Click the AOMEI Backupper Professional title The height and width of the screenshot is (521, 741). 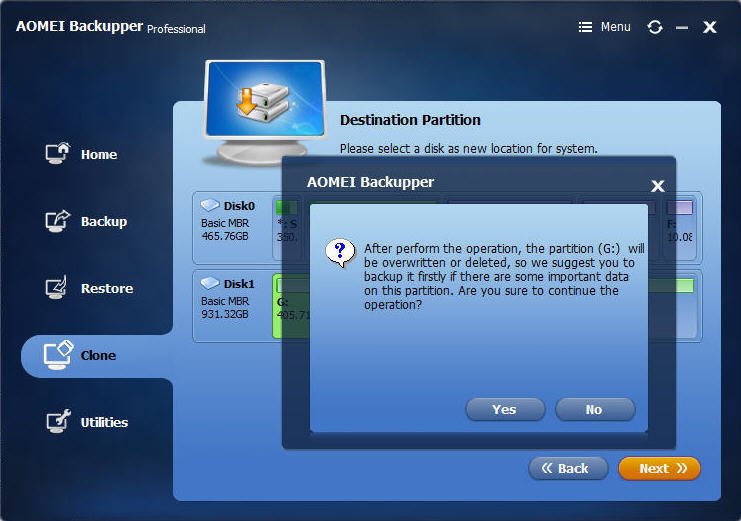111,26
